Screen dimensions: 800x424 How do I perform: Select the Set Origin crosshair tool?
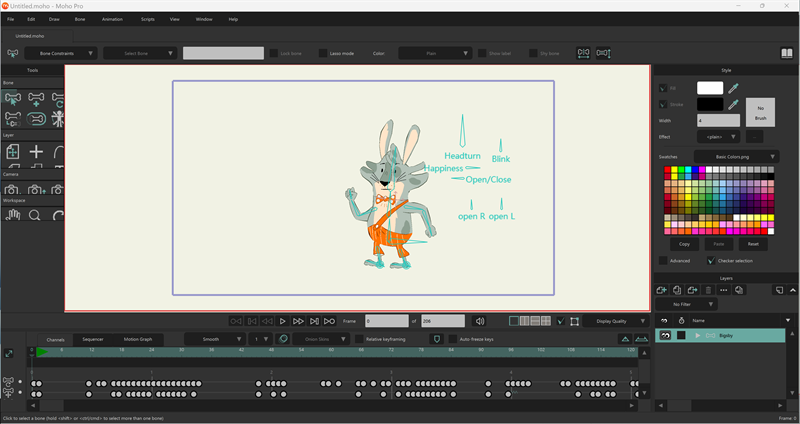click(x=36, y=152)
